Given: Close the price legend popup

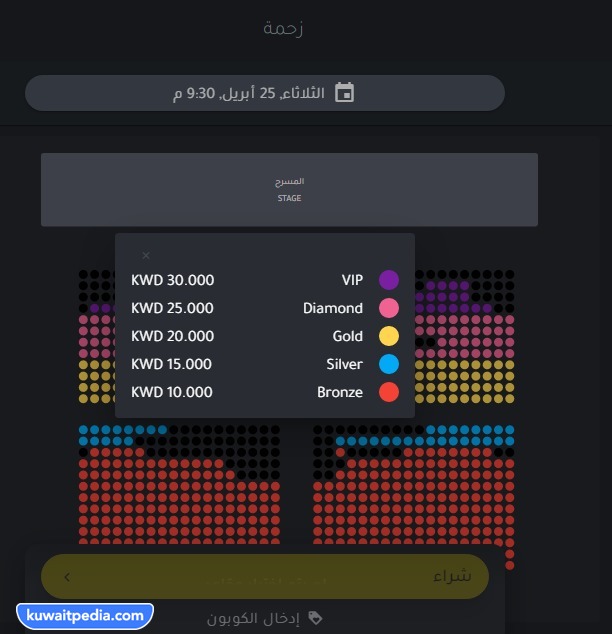Looking at the screenshot, I should (146, 256).
